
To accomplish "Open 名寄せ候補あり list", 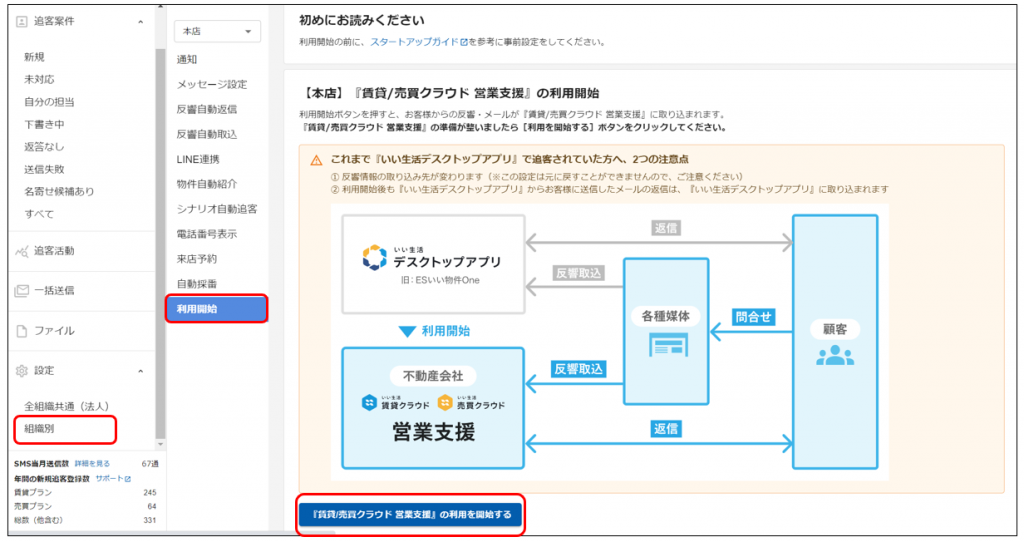I will tap(59, 191).
